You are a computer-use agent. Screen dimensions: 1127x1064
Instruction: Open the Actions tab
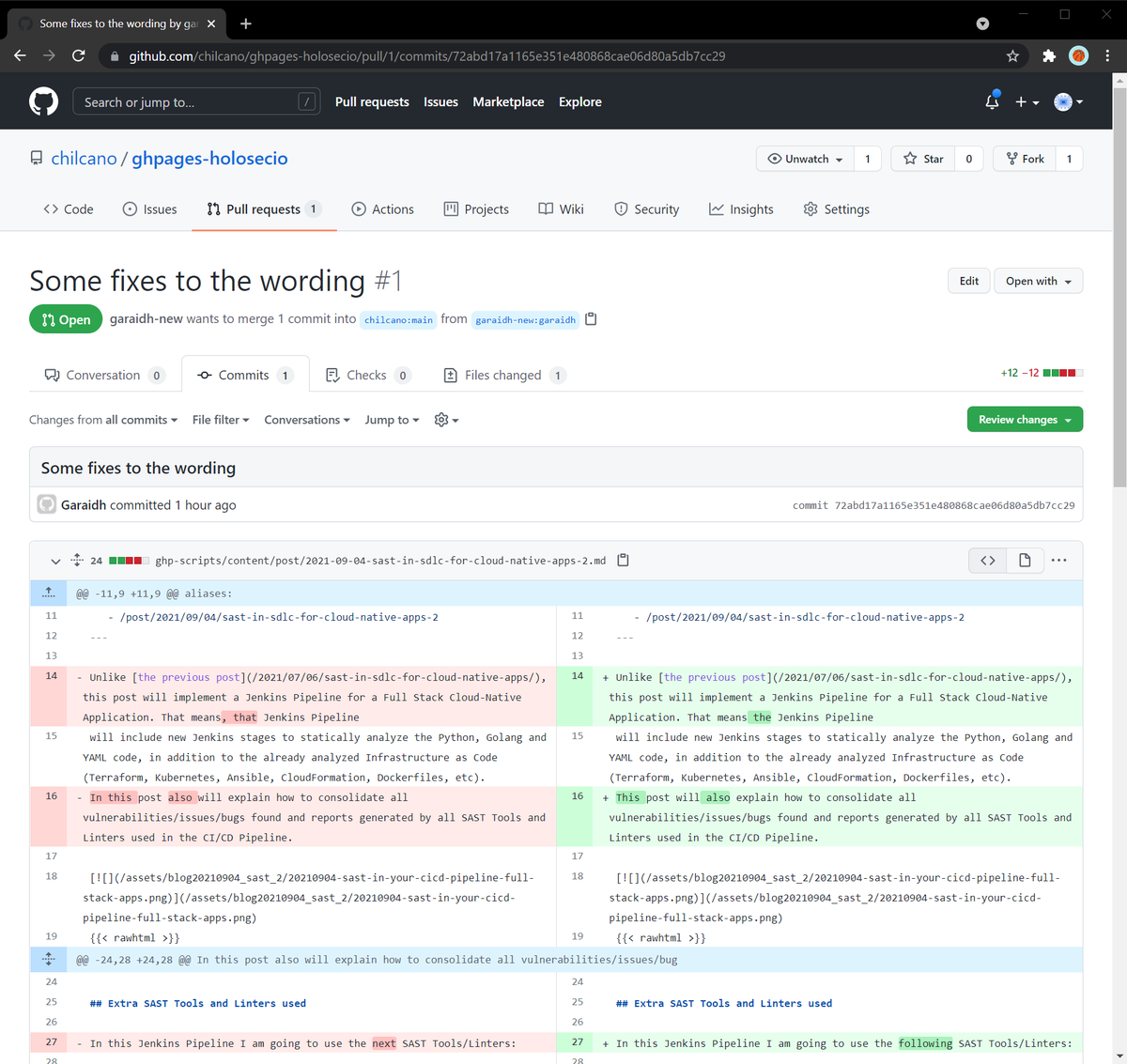(382, 209)
